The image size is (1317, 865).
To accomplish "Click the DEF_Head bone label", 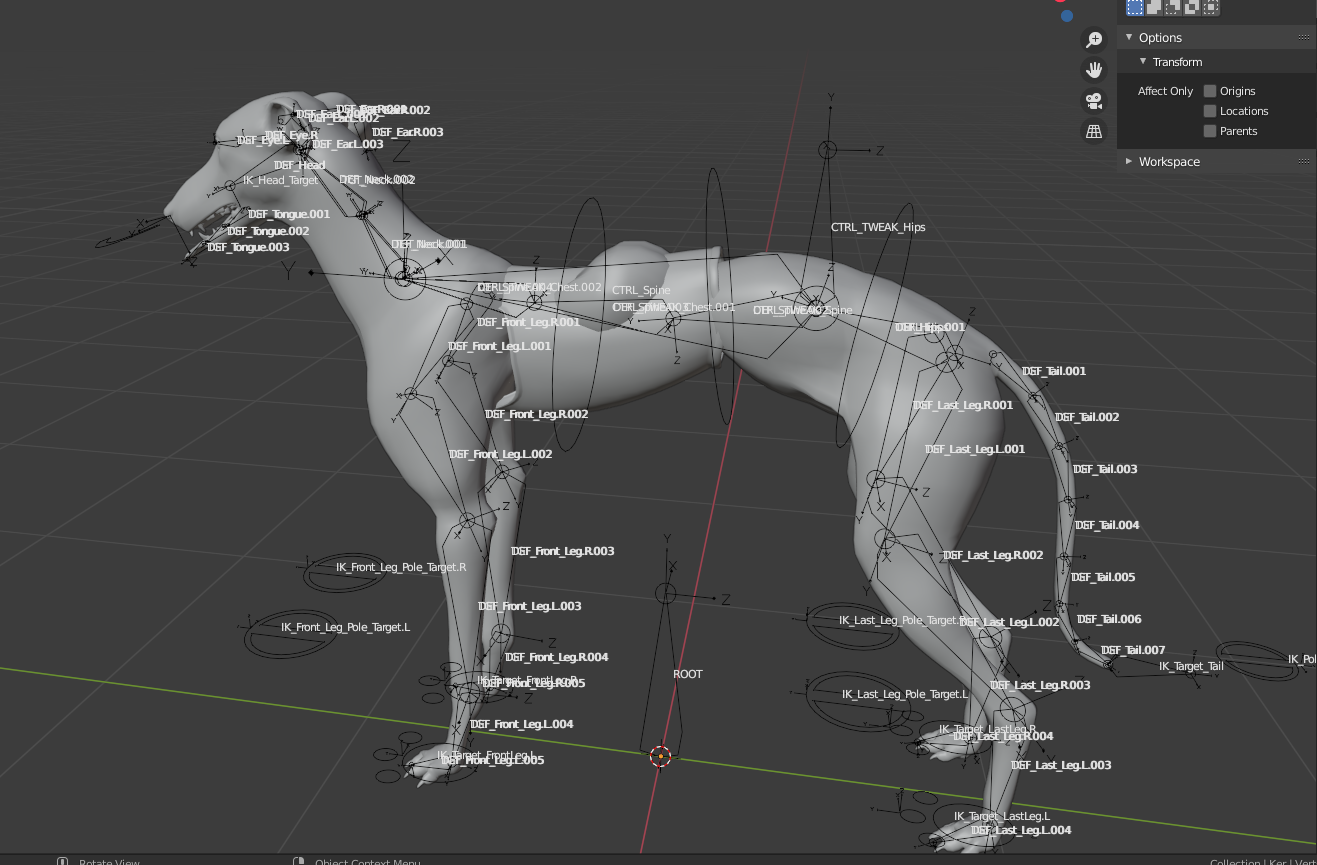I will click(x=300, y=165).
